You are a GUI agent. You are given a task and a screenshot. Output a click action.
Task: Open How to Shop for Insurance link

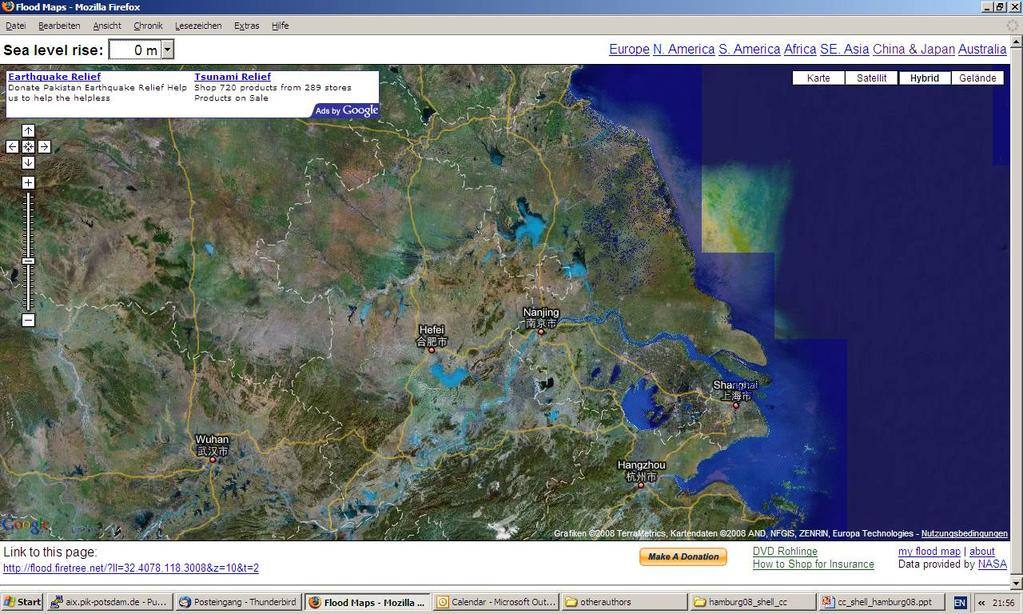click(x=813, y=564)
